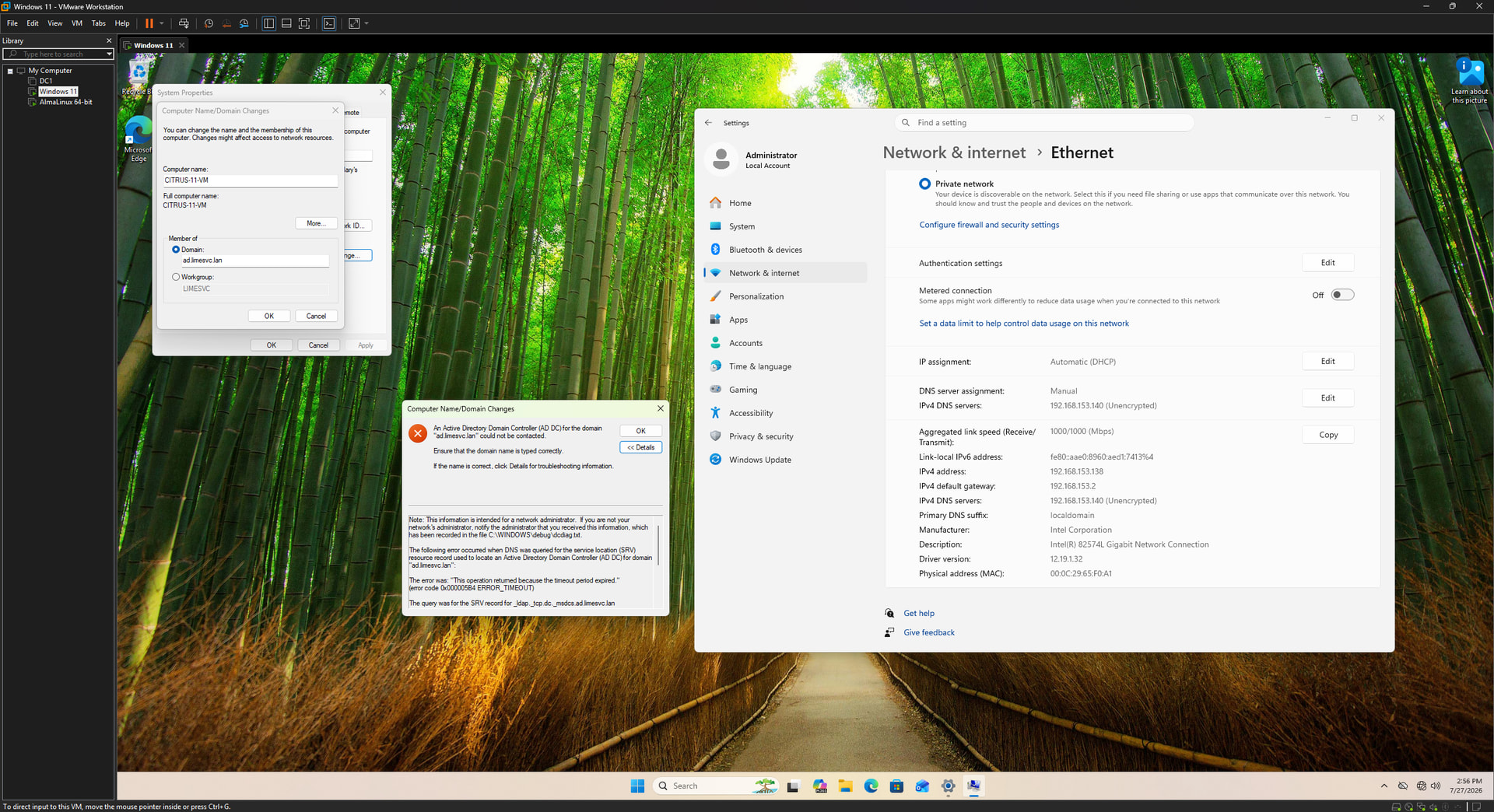
Task: Cancel the Computer Name/Domain Changes dialog
Action: pos(316,316)
